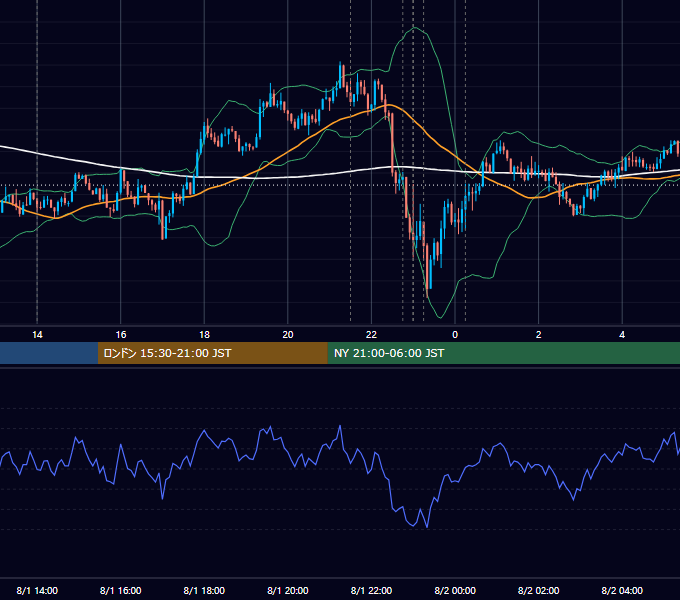Screen dimensions: 680x600
Task: Click the '8/1 22:00' date label
Action: click(371, 591)
